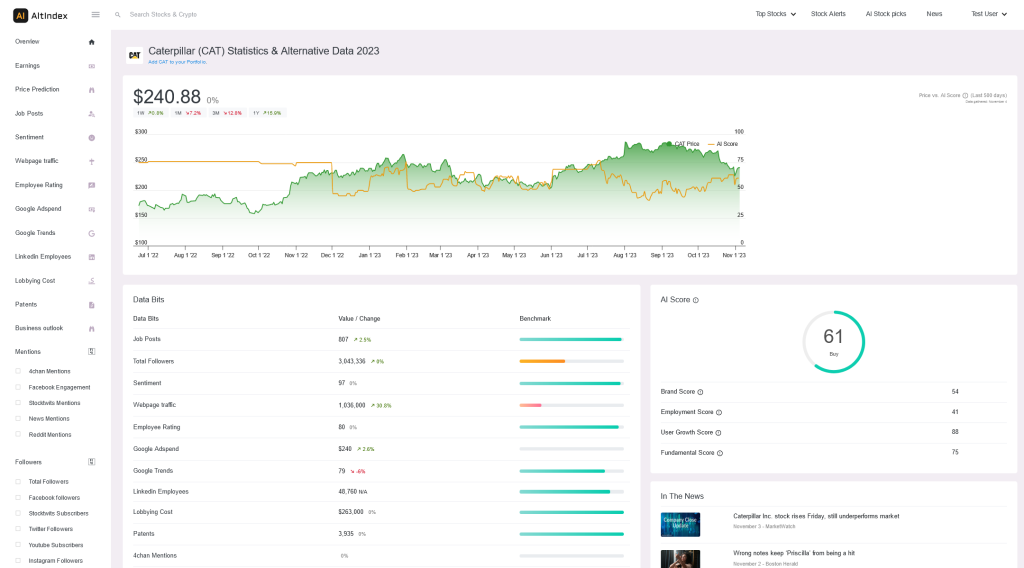Image resolution: width=1024 pixels, height=568 pixels.
Task: Open Caterpillar stock rises Friday news headline
Action: pos(816,516)
